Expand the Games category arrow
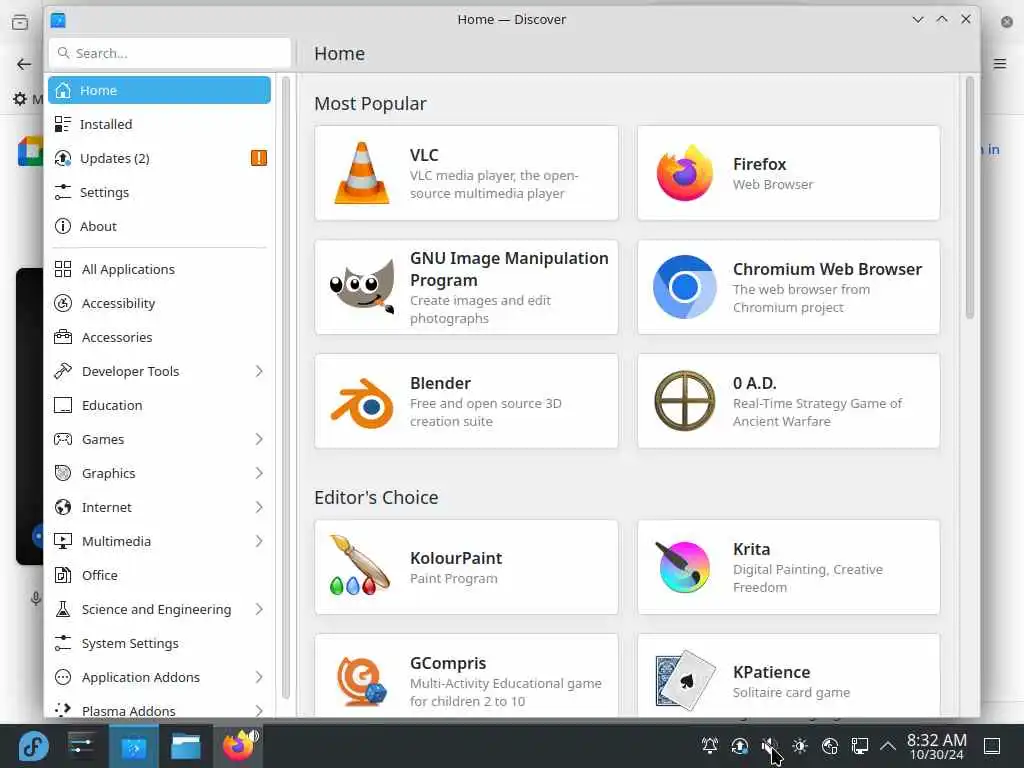 click(x=259, y=439)
